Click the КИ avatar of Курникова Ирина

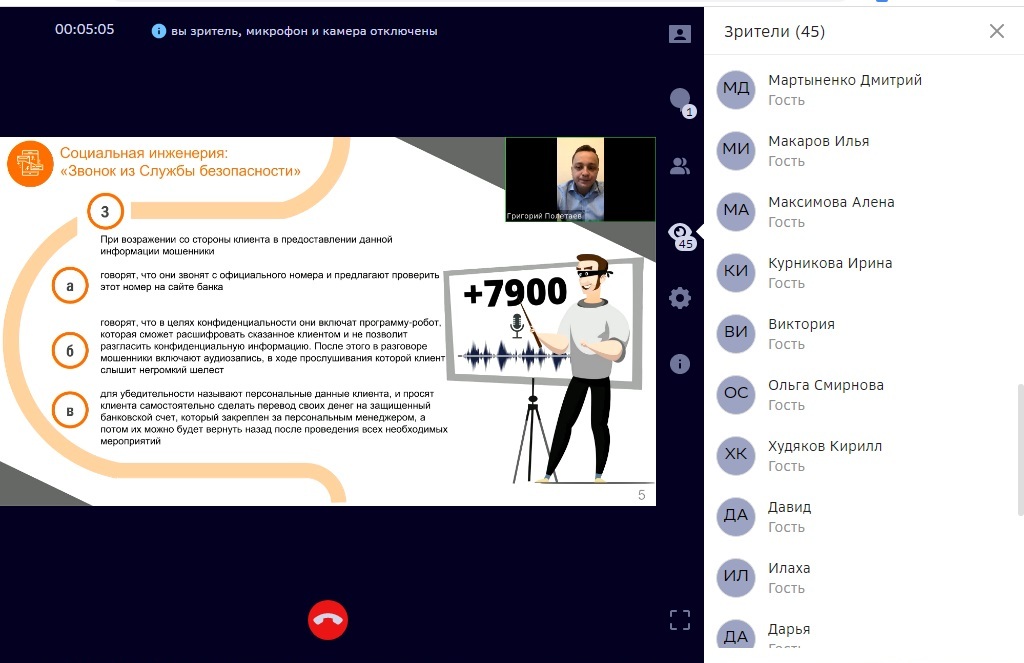(x=736, y=272)
